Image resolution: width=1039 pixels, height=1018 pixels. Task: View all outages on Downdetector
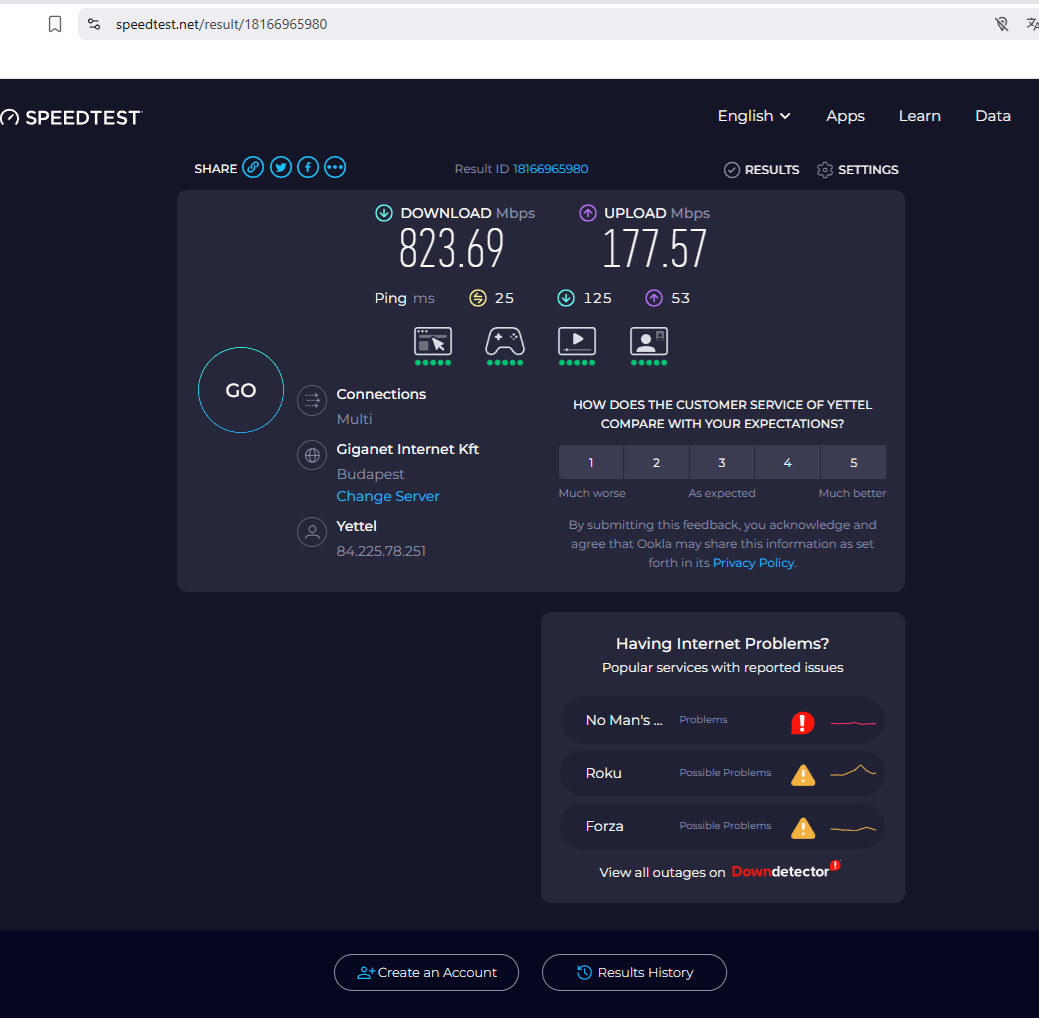[720, 872]
